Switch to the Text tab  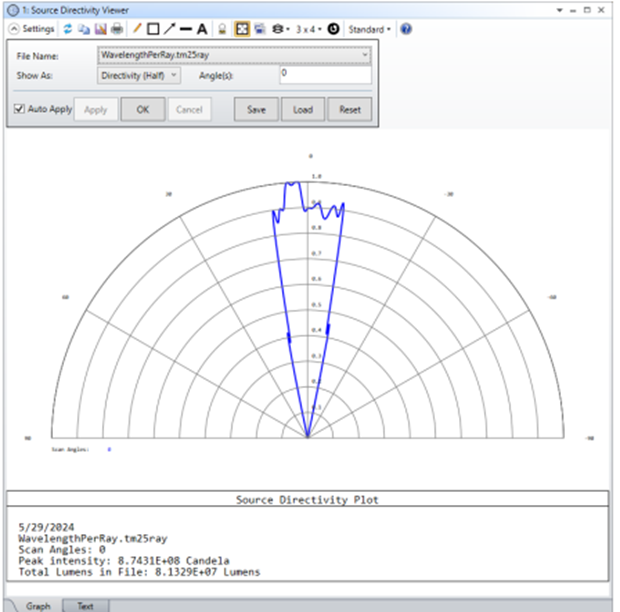click(x=86, y=605)
